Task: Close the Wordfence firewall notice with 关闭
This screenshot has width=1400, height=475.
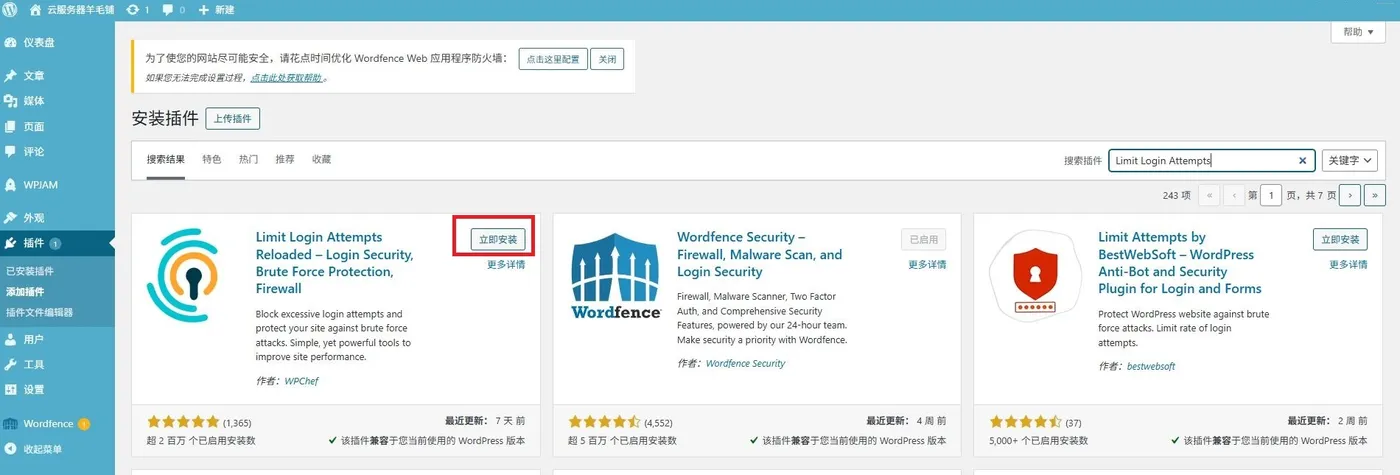Action: pos(607,59)
